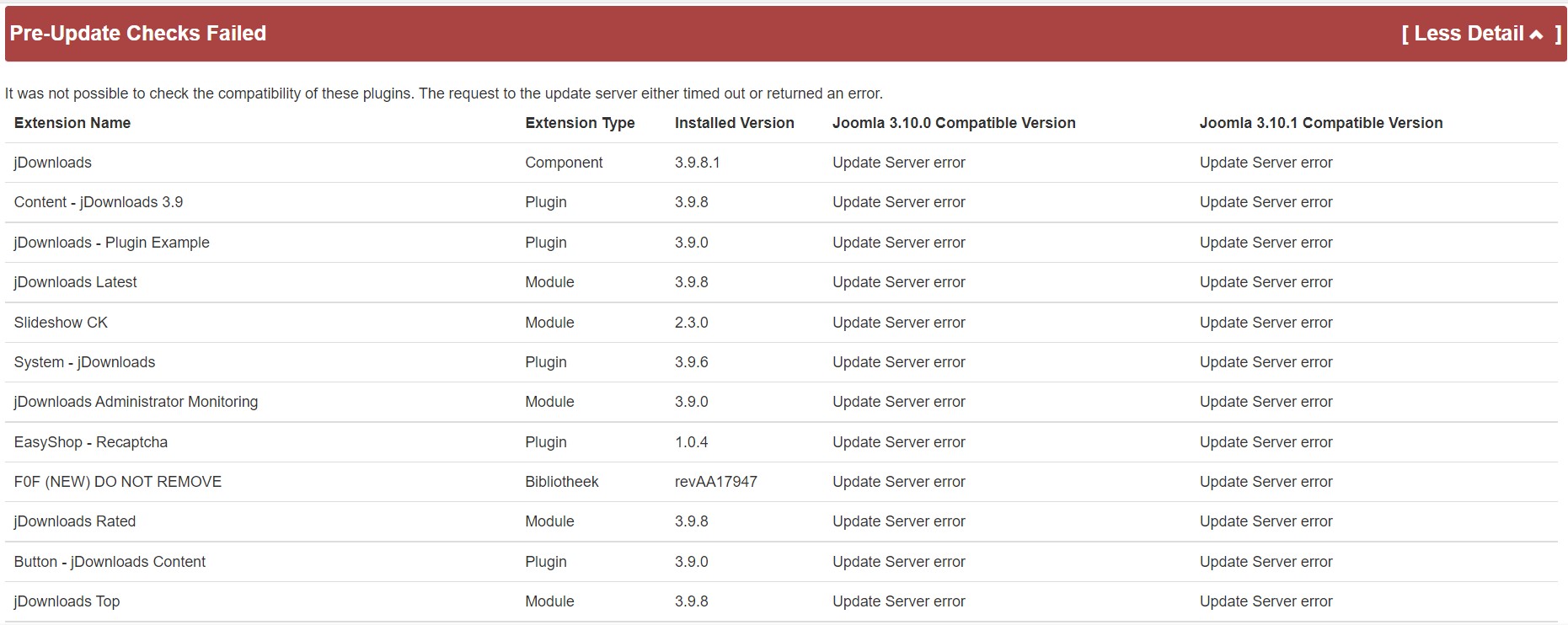Click 3.10.1 server error for jDownloads Top
The width and height of the screenshot is (1568, 625).
(x=1266, y=601)
